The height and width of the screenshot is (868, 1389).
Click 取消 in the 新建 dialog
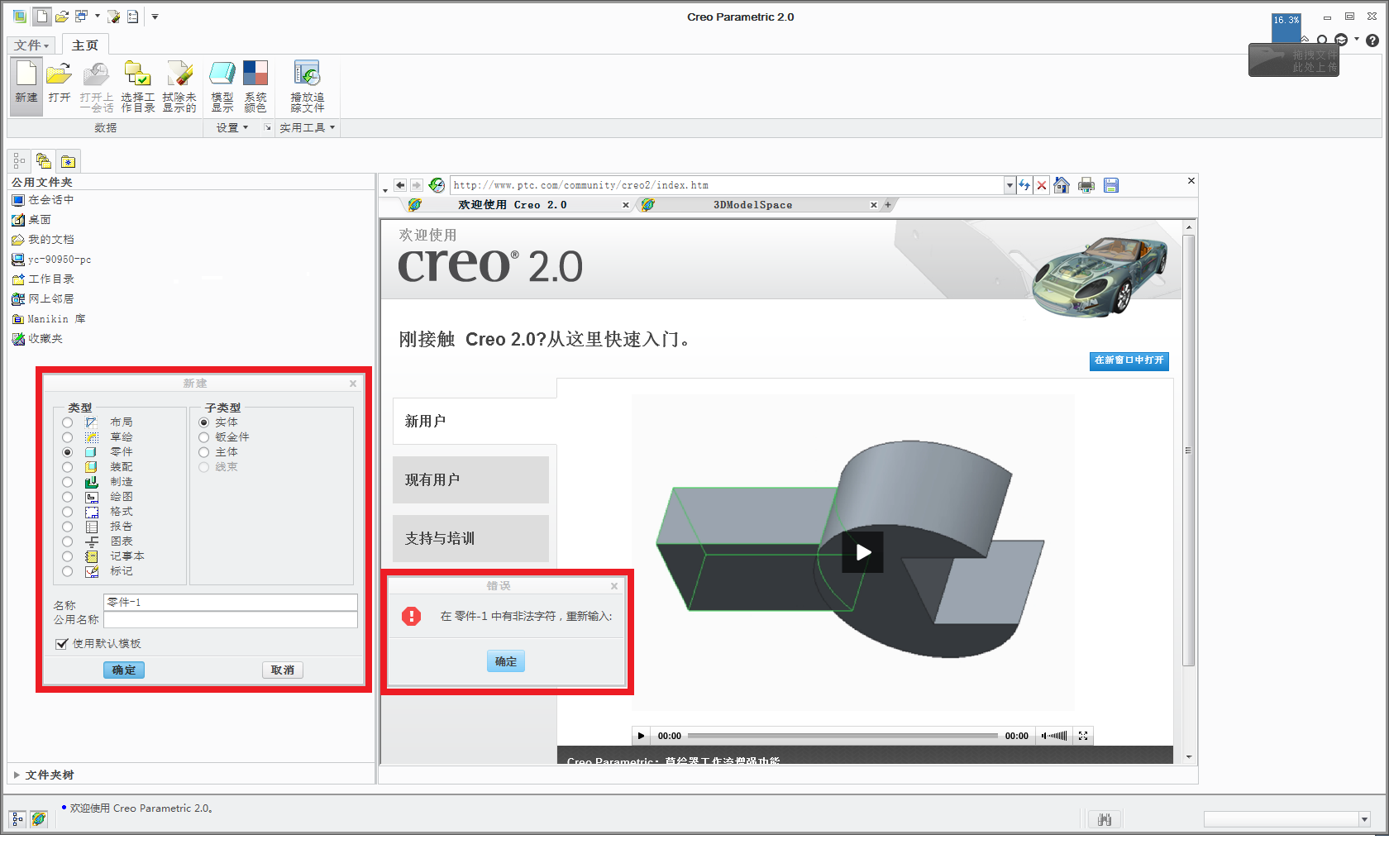pyautogui.click(x=283, y=670)
